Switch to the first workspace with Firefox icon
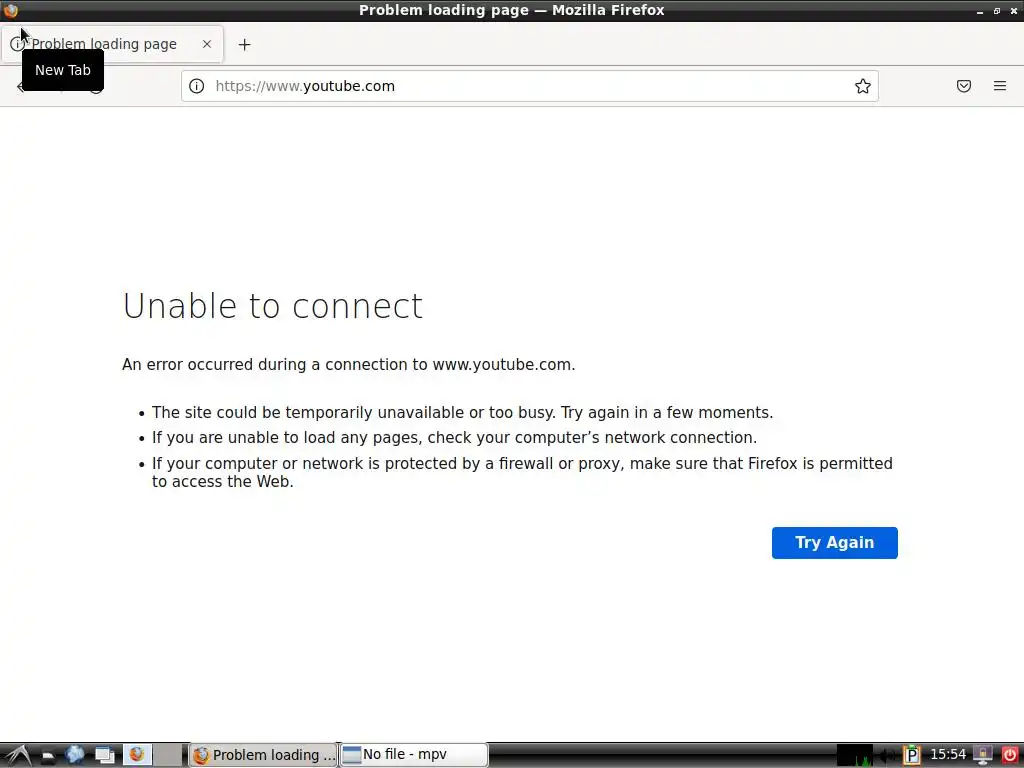 click(137, 755)
